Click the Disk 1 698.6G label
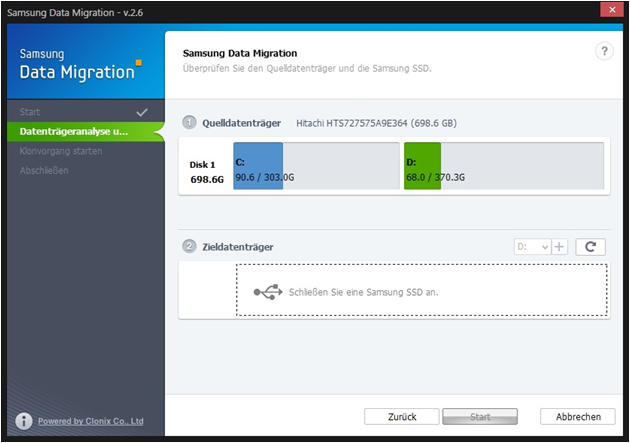Screen dimensions: 630x443 (x=206, y=172)
